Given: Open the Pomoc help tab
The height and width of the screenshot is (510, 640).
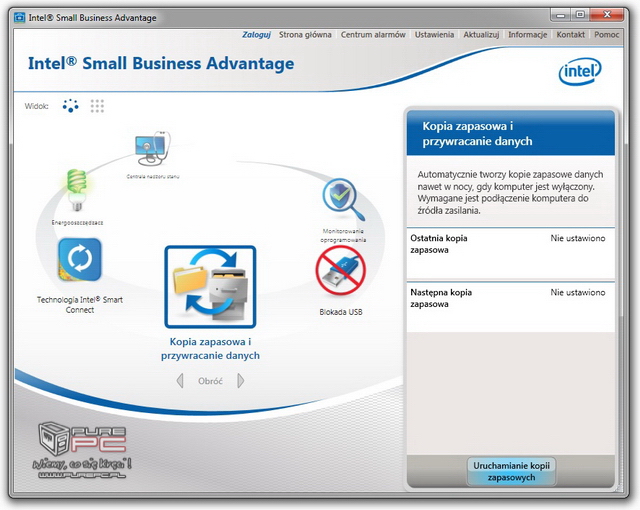Looking at the screenshot, I should point(607,34).
